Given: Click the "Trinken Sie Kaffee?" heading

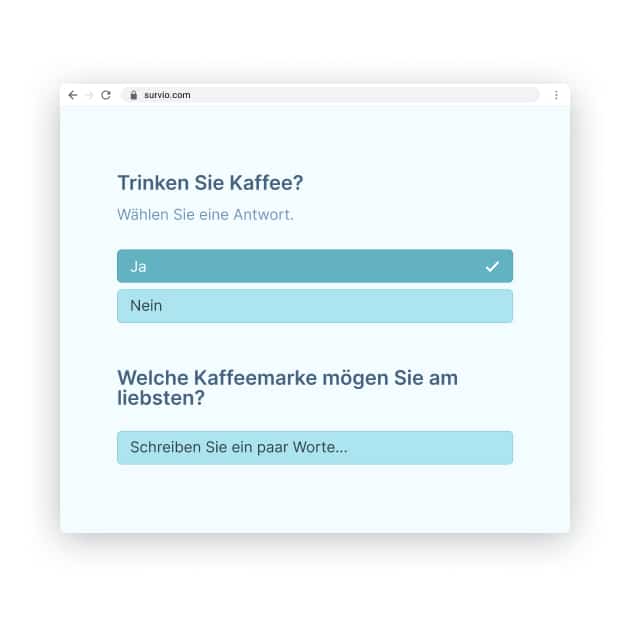Looking at the screenshot, I should [x=210, y=184].
